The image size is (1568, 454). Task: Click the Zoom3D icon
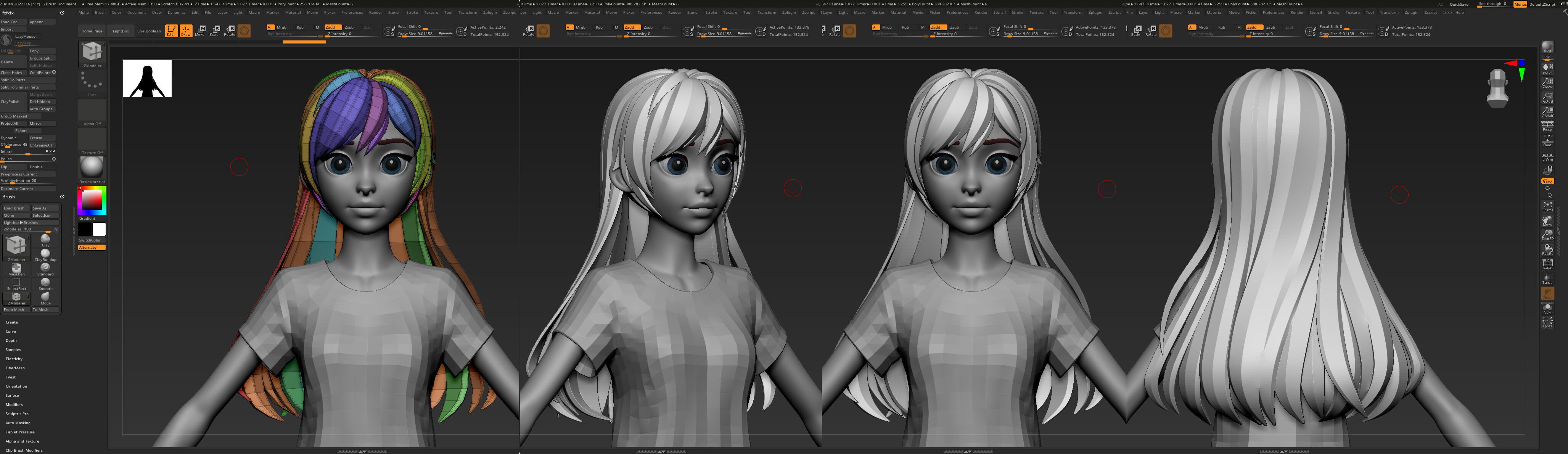click(1547, 235)
